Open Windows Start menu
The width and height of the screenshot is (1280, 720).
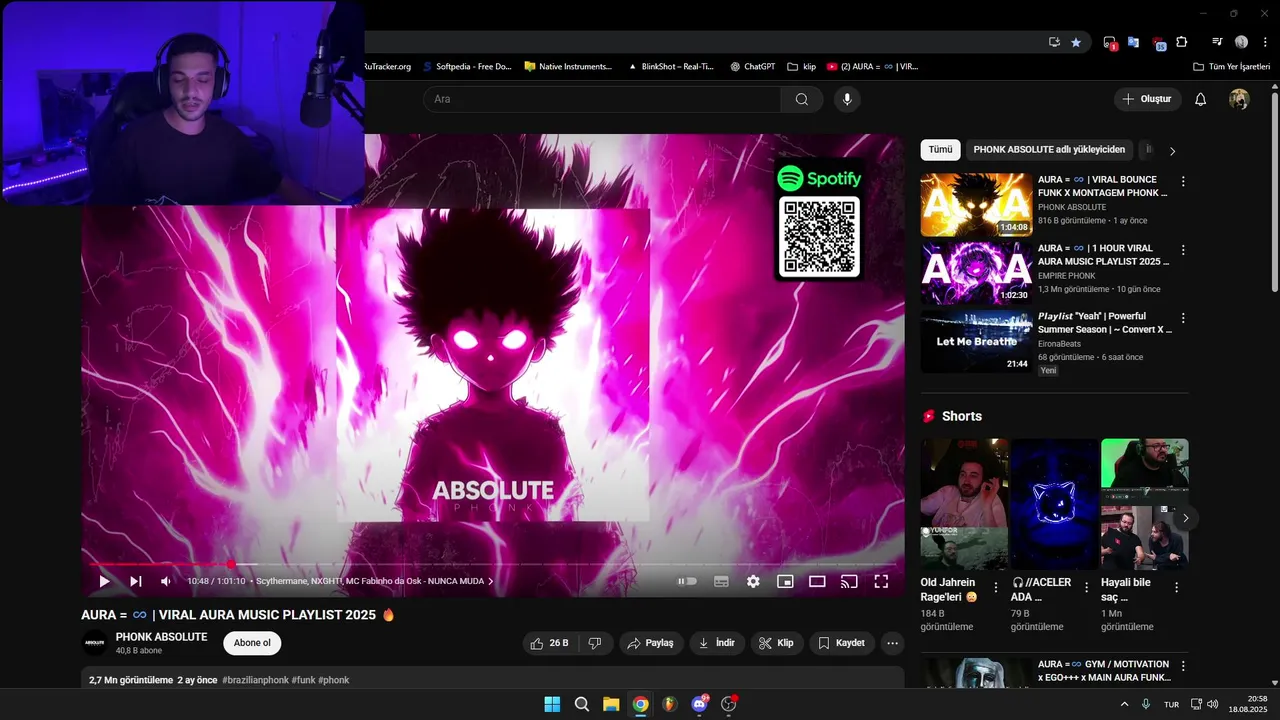(x=552, y=704)
